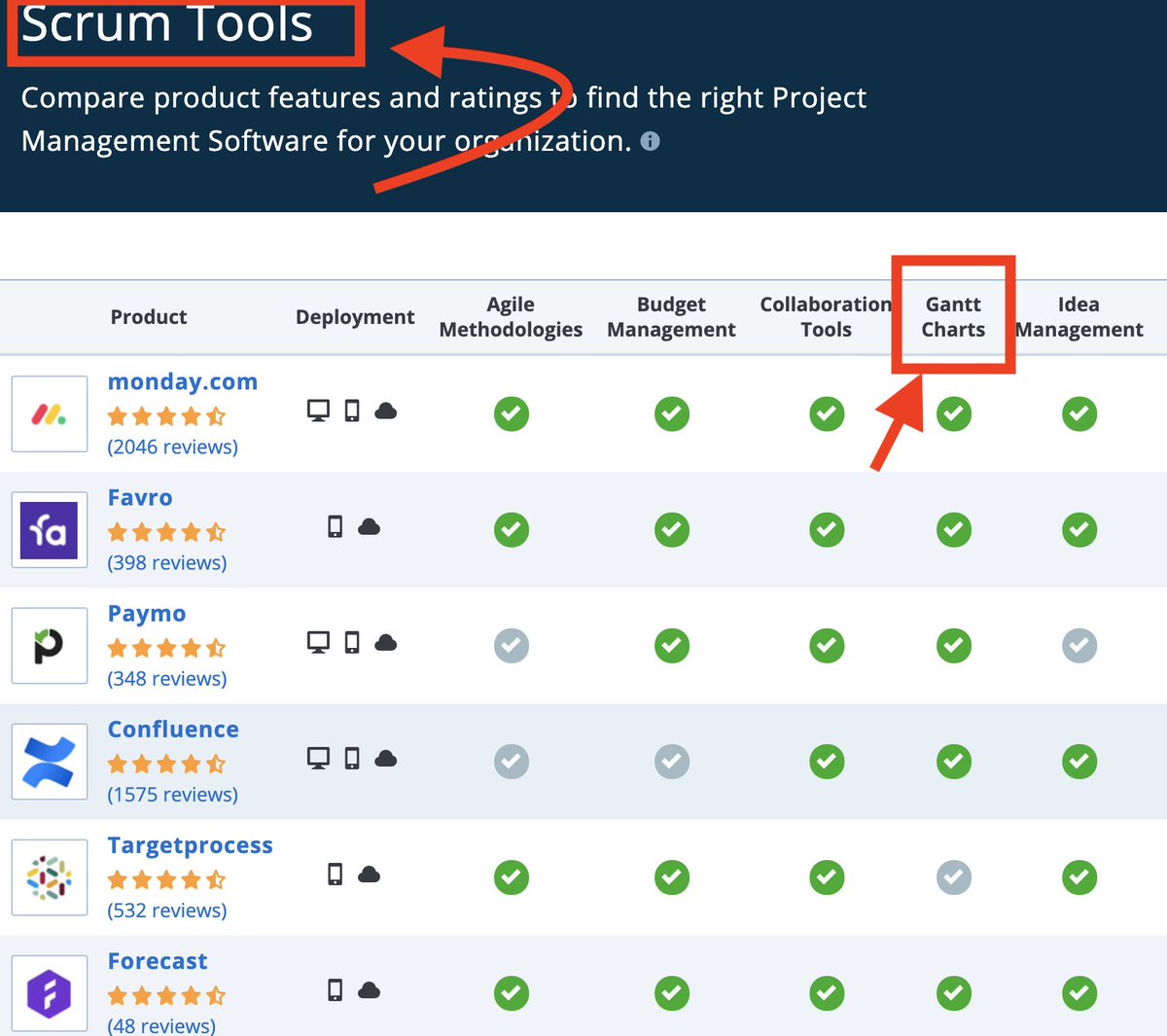Click Favro Budget Management checkmark
Screen dimensions: 1167x1036
672,529
